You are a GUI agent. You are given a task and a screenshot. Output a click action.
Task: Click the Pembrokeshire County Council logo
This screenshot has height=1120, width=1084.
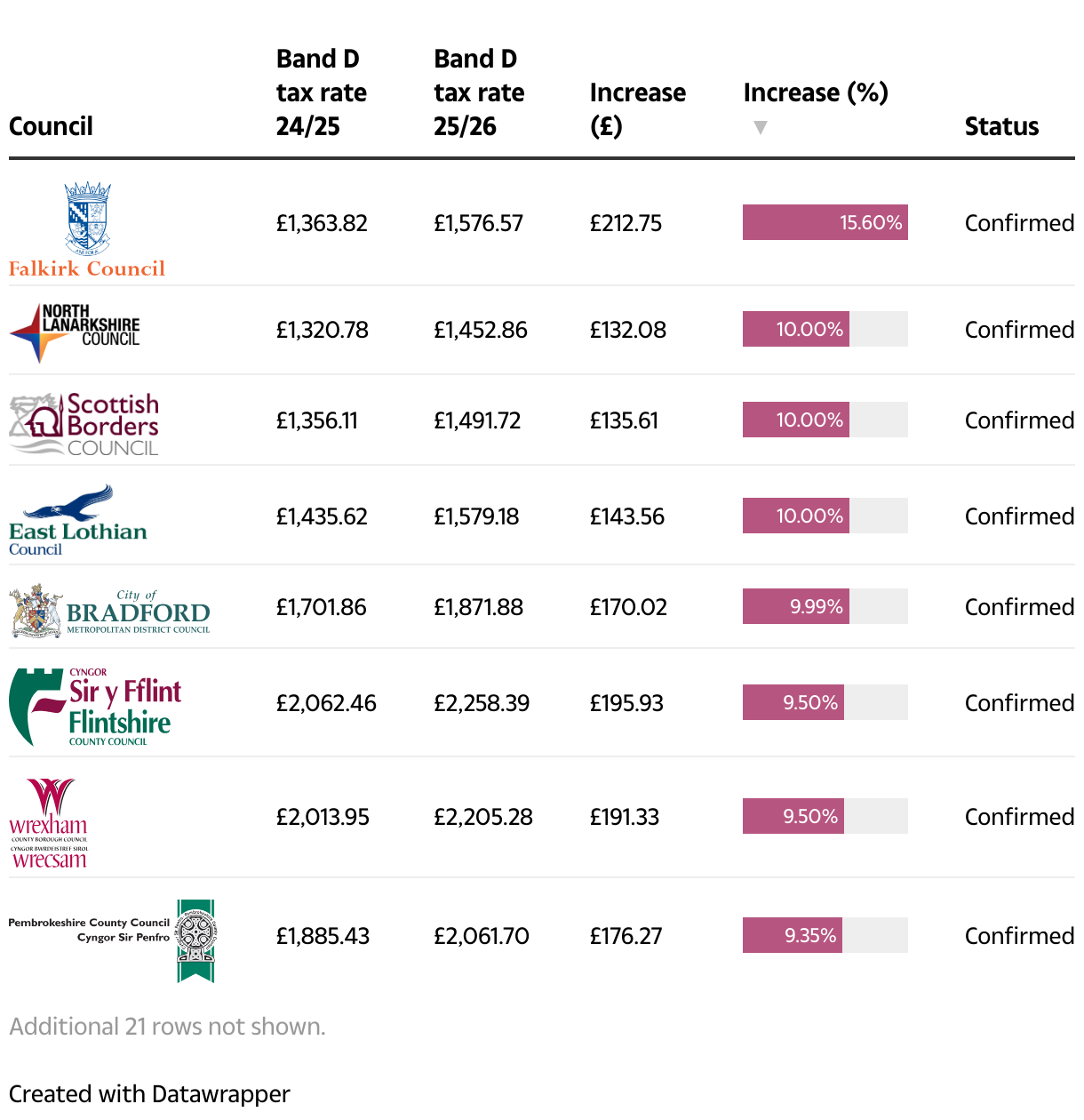(112, 940)
